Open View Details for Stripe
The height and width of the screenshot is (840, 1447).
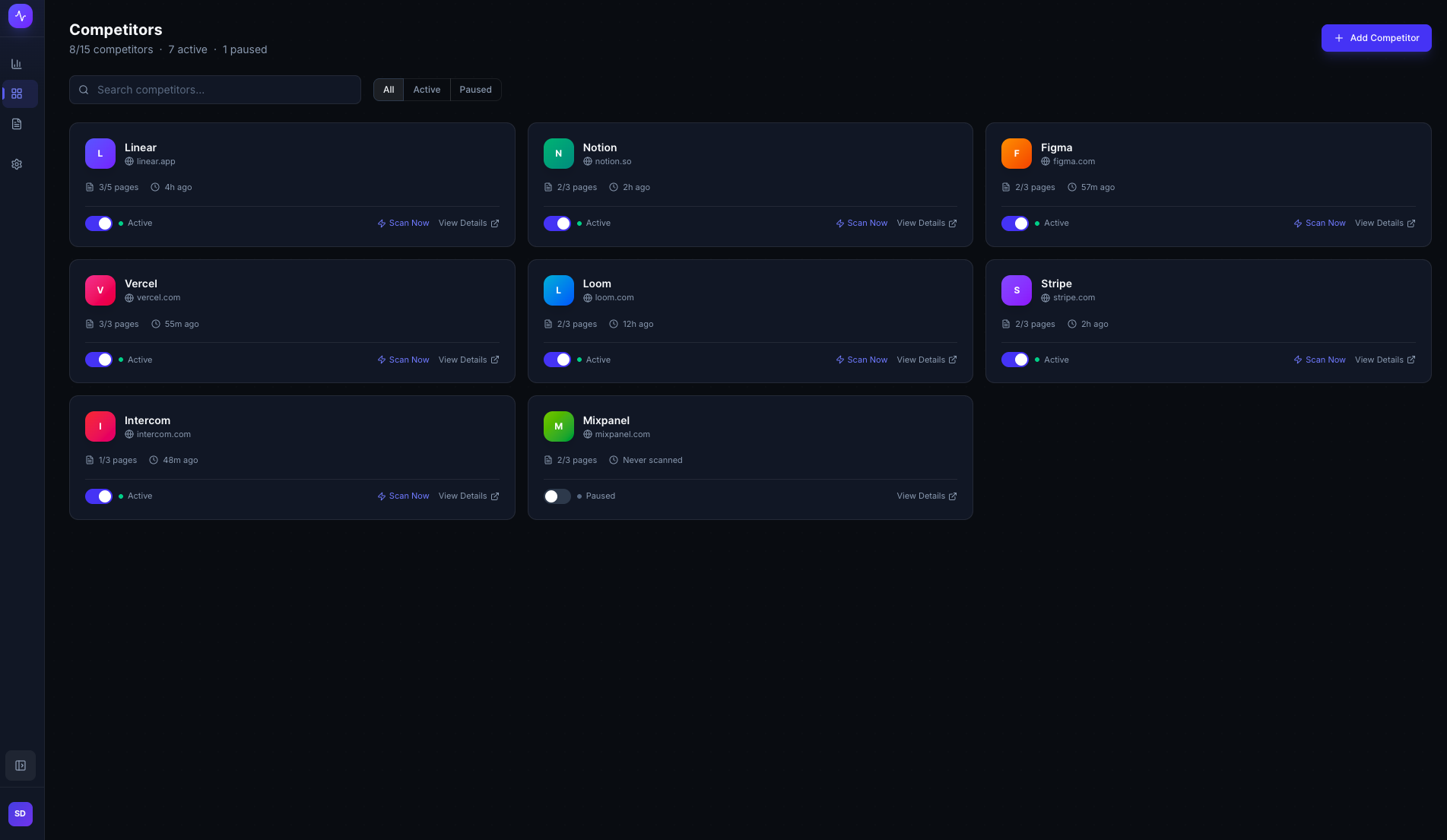pos(1385,360)
